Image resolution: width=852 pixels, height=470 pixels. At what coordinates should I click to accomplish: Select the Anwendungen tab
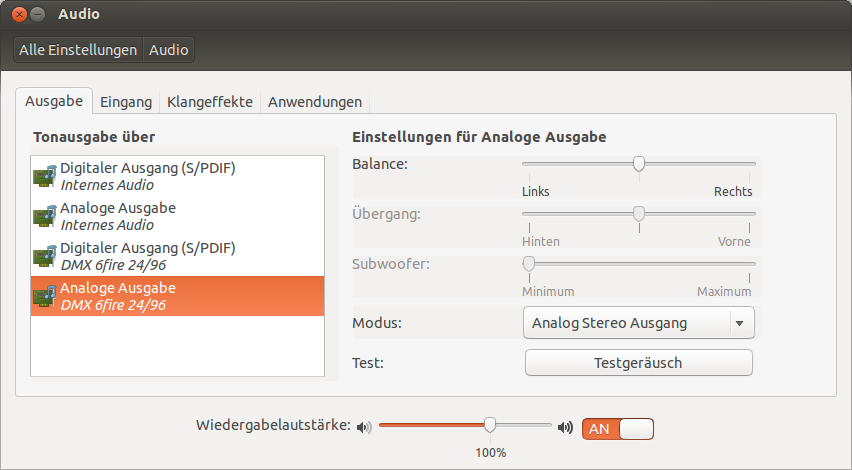tap(314, 102)
